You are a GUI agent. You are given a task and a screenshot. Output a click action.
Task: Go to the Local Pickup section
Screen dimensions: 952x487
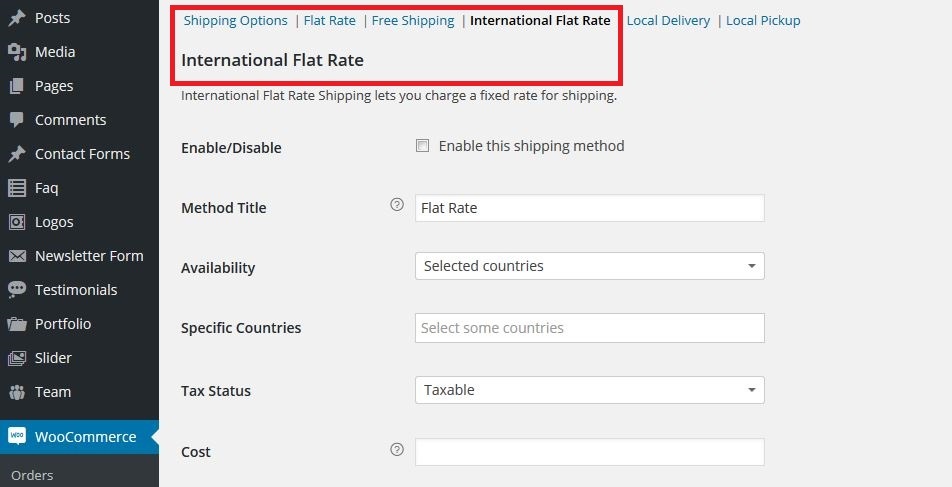pos(763,21)
